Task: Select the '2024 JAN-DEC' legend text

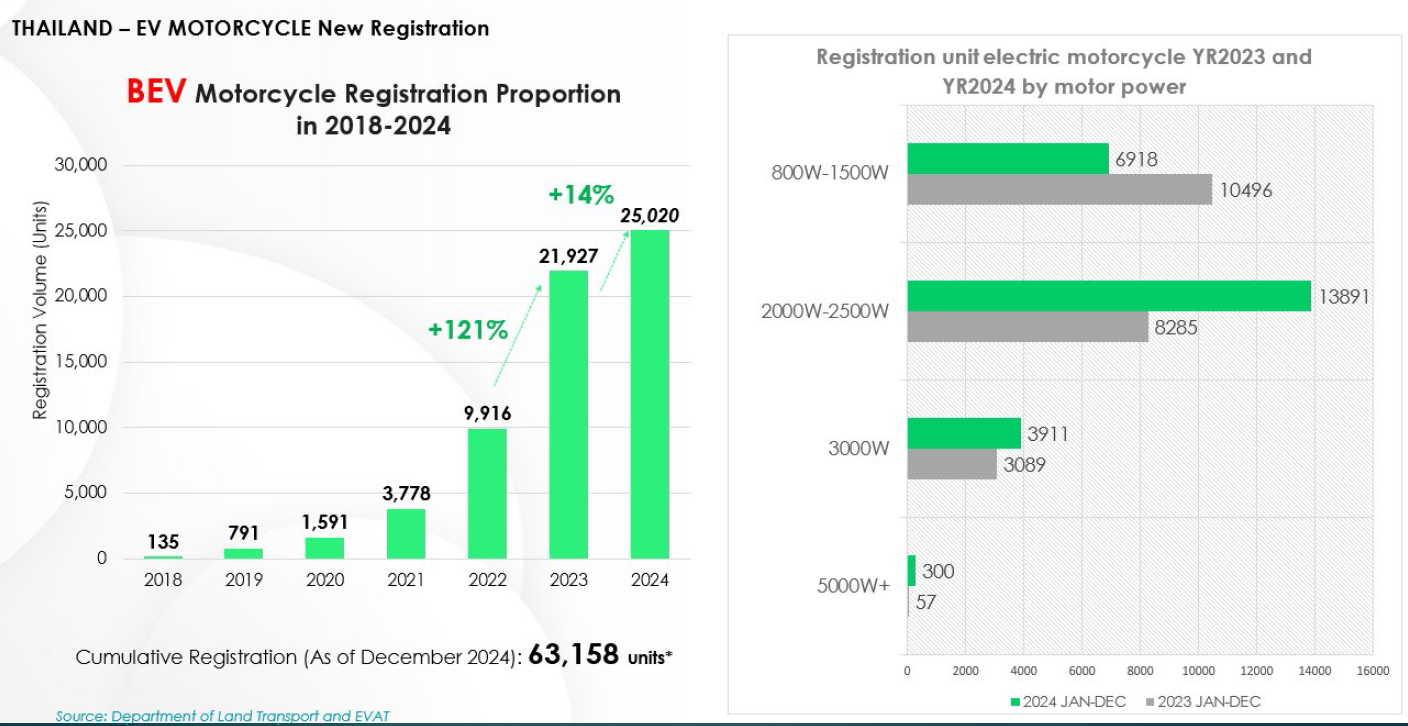Action: point(1075,701)
